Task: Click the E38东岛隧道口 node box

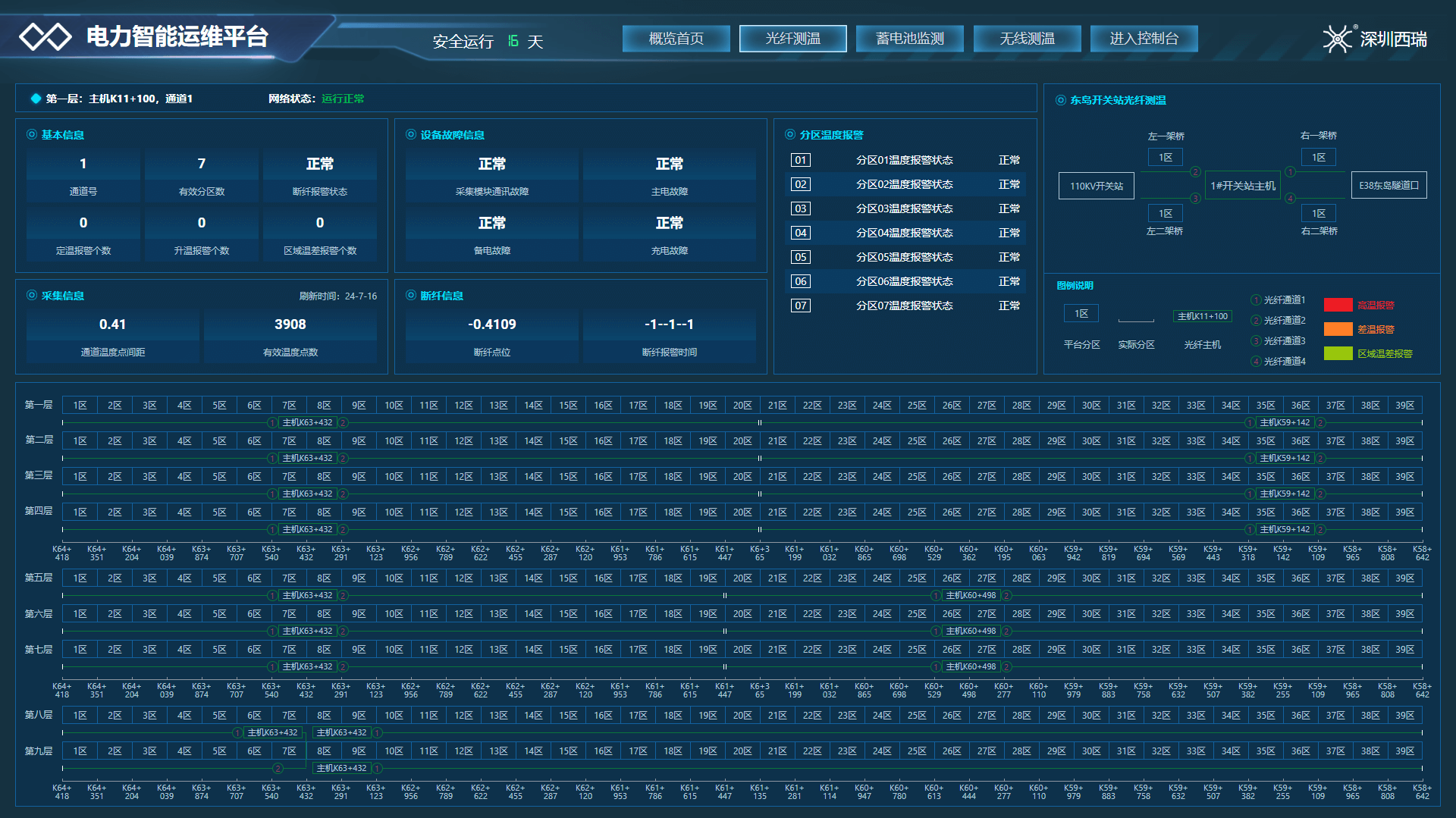Action: (1389, 186)
